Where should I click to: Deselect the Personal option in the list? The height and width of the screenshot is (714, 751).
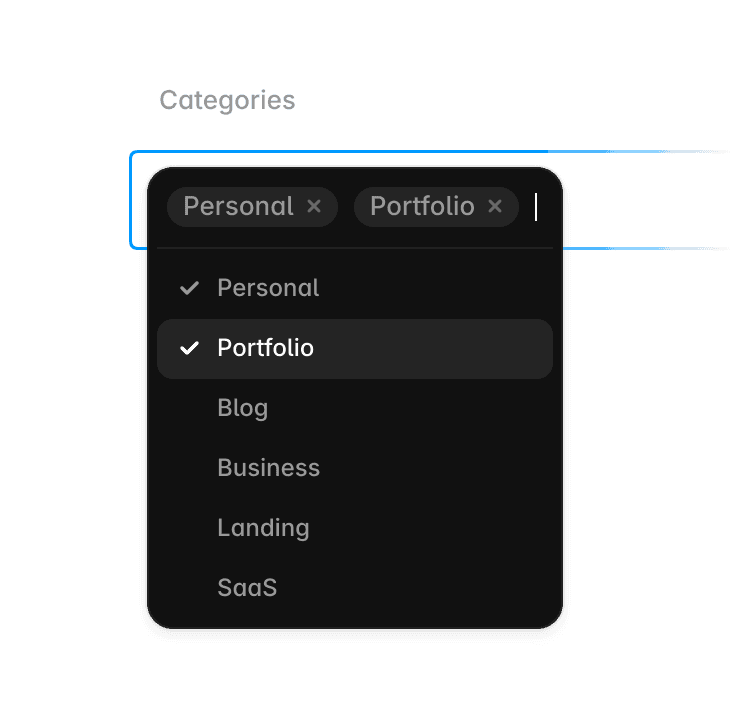(x=355, y=288)
